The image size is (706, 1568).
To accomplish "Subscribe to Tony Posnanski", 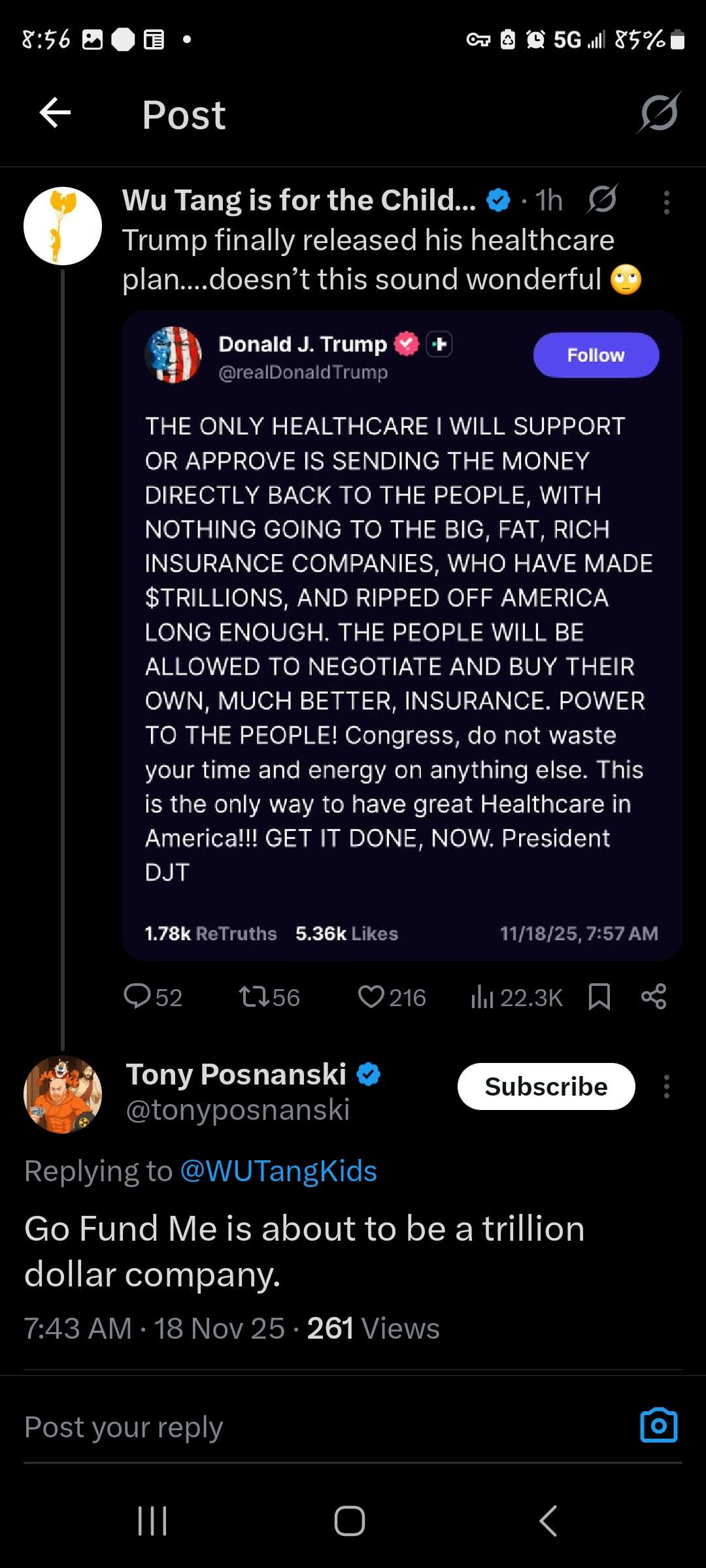I will click(546, 1086).
